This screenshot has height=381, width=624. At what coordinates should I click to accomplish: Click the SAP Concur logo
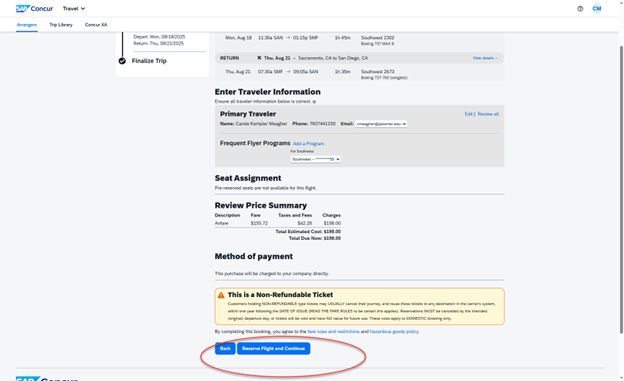[34, 8]
